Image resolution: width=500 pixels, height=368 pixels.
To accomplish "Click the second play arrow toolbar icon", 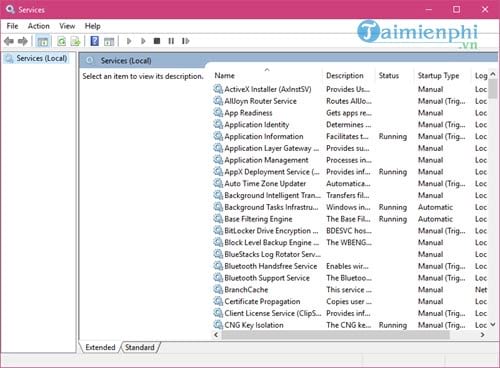I will coord(143,41).
